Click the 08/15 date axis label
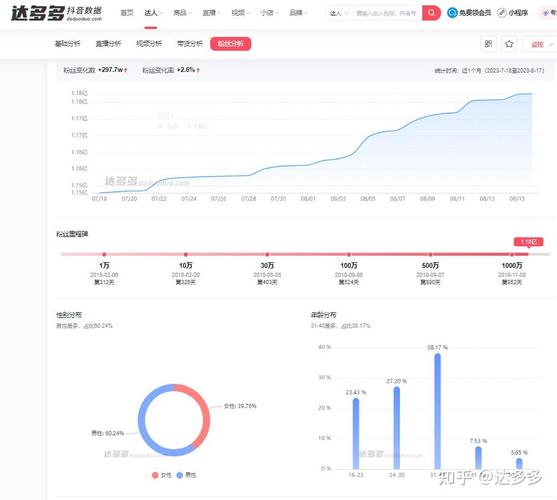 click(517, 199)
